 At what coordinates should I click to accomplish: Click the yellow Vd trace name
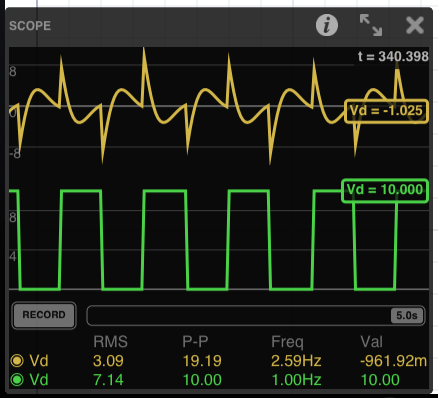tap(39, 361)
